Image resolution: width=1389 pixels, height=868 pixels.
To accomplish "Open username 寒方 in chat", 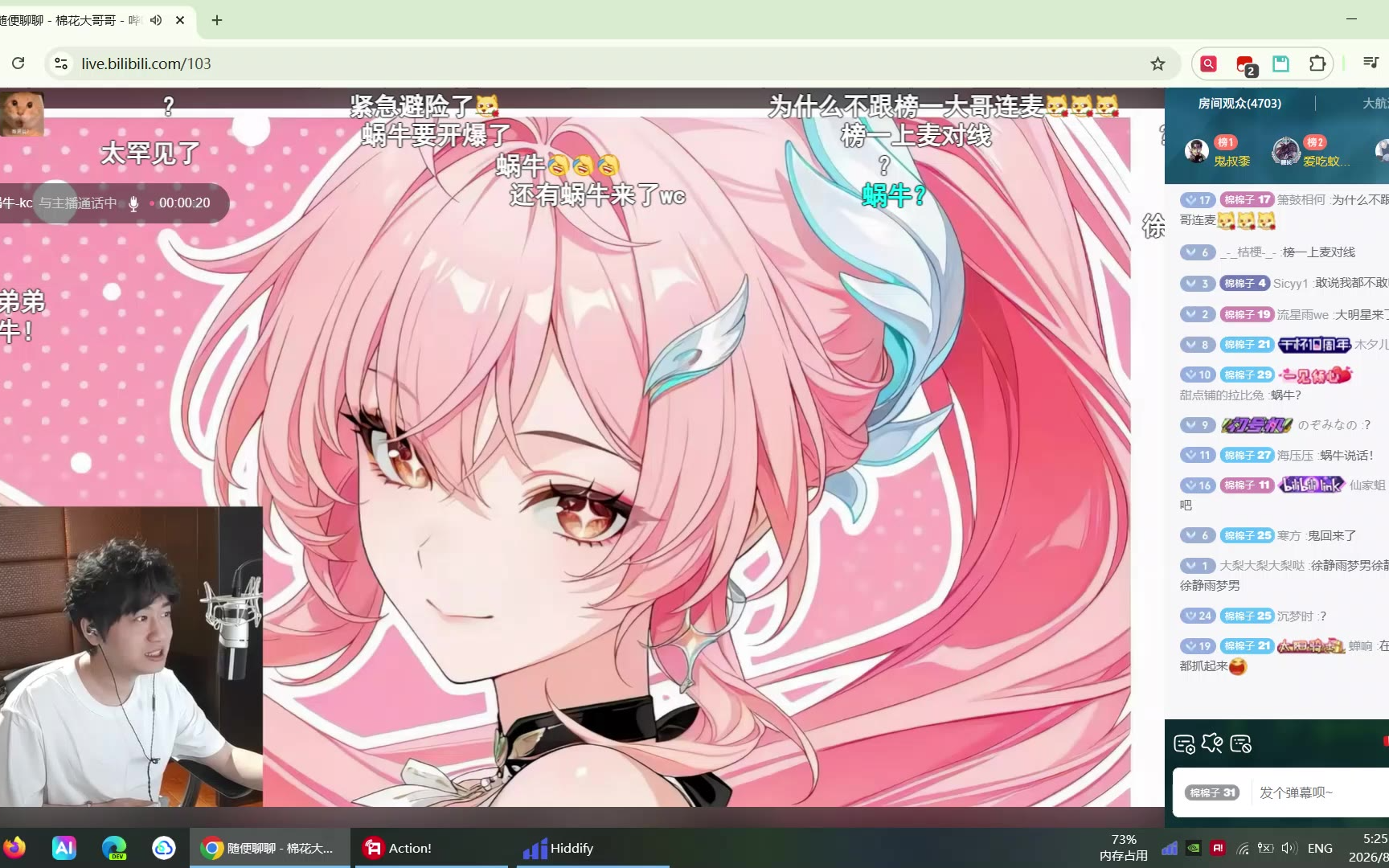I will pyautogui.click(x=1289, y=536).
